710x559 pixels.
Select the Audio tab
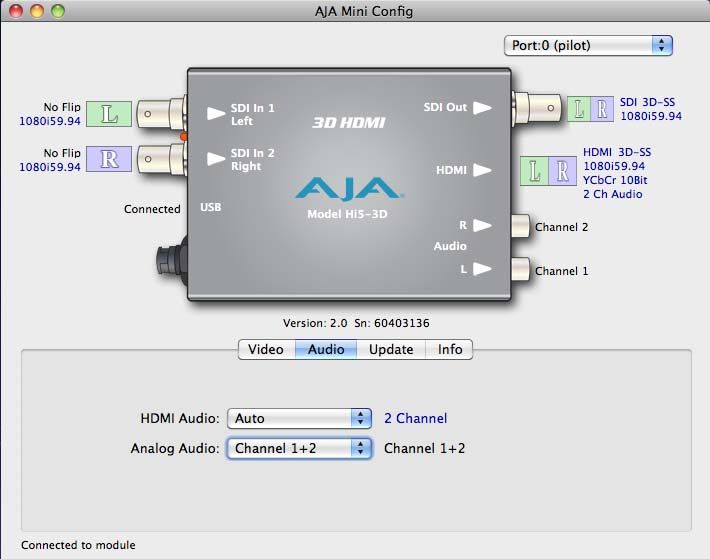coord(326,349)
